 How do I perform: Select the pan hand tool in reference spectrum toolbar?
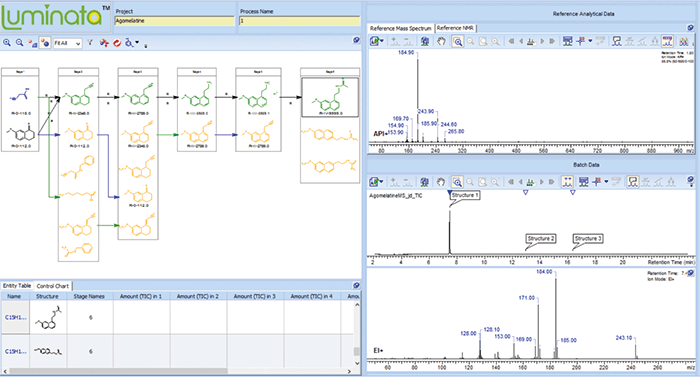[441, 42]
